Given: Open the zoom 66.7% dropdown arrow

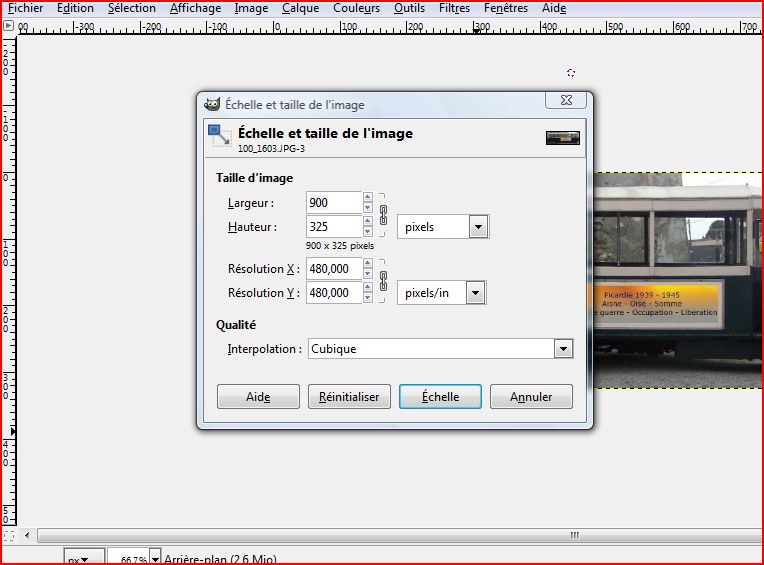Looking at the screenshot, I should (x=155, y=558).
